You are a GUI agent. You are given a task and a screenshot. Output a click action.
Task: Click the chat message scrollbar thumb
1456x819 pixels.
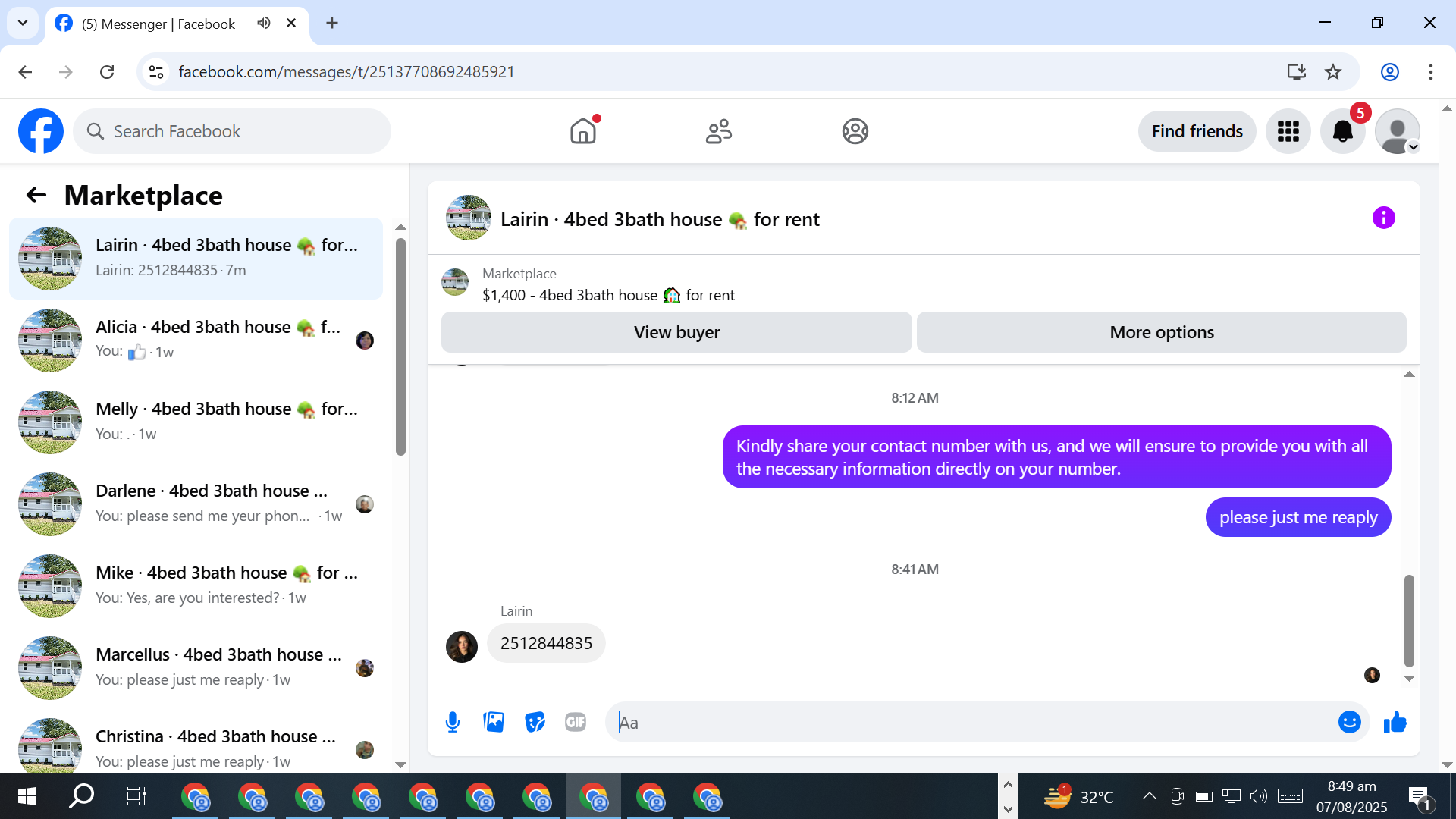point(1409,620)
